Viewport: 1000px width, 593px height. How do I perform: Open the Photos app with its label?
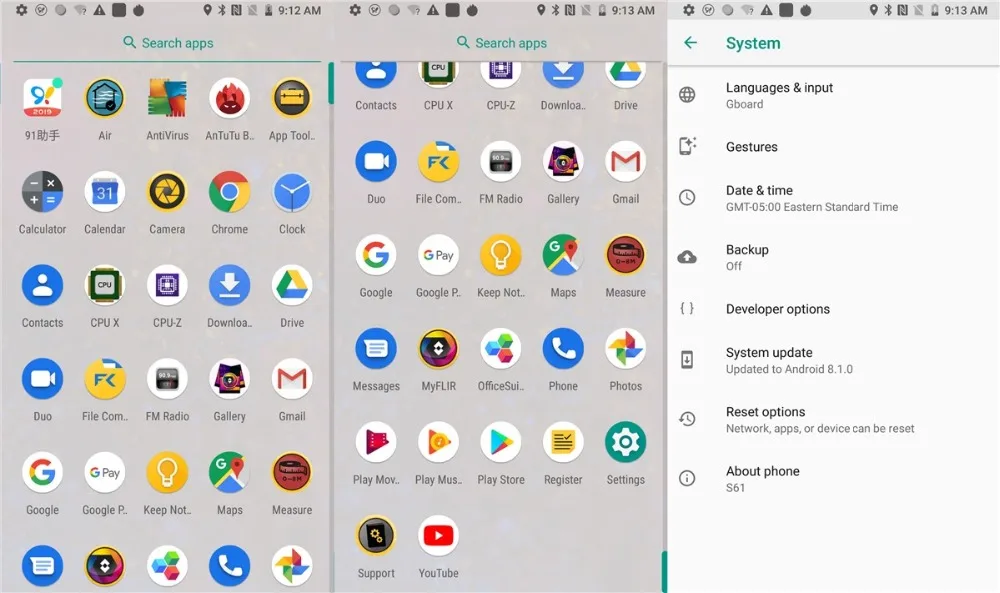coord(626,360)
